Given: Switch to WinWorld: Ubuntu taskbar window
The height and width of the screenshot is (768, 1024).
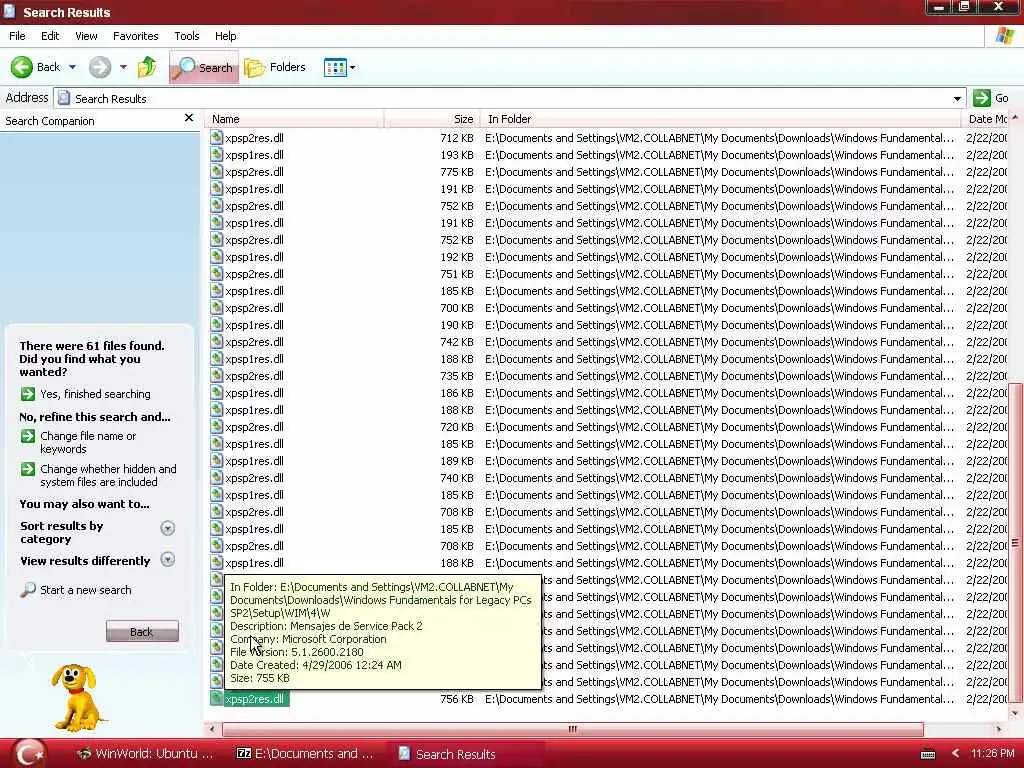Looking at the screenshot, I should [145, 754].
